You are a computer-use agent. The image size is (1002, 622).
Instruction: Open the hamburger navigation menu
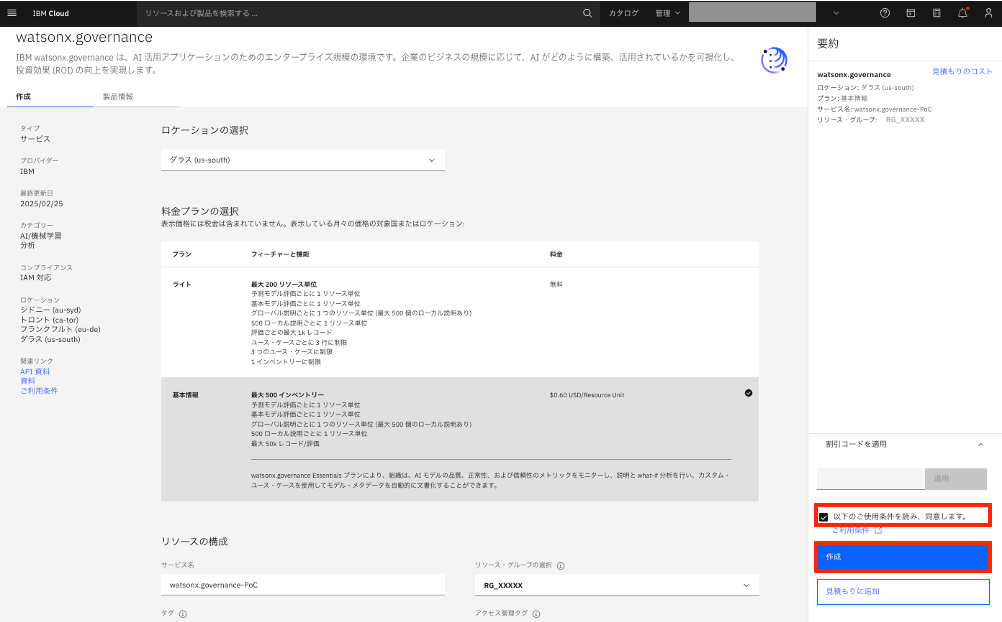tap(13, 13)
